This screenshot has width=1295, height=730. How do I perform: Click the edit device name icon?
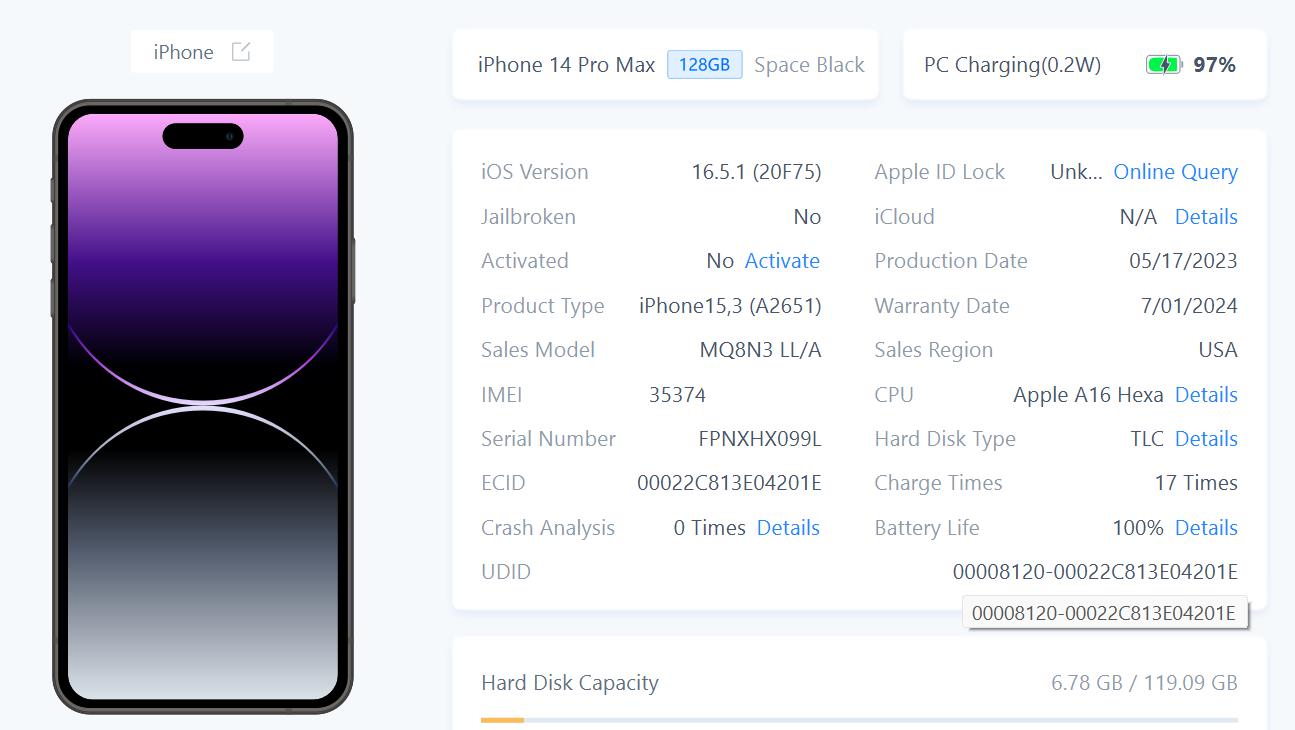[x=241, y=52]
